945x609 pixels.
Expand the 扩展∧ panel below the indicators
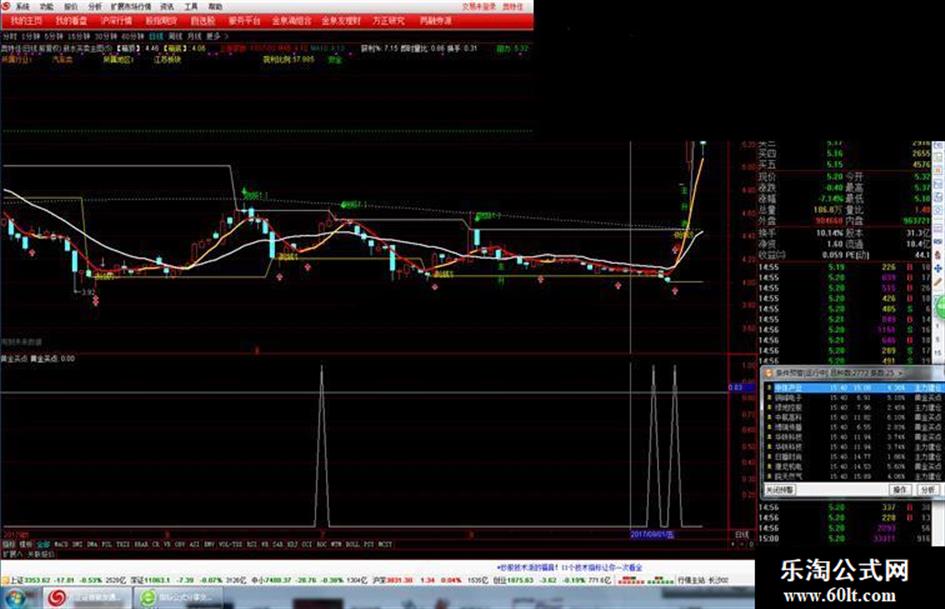(11, 553)
